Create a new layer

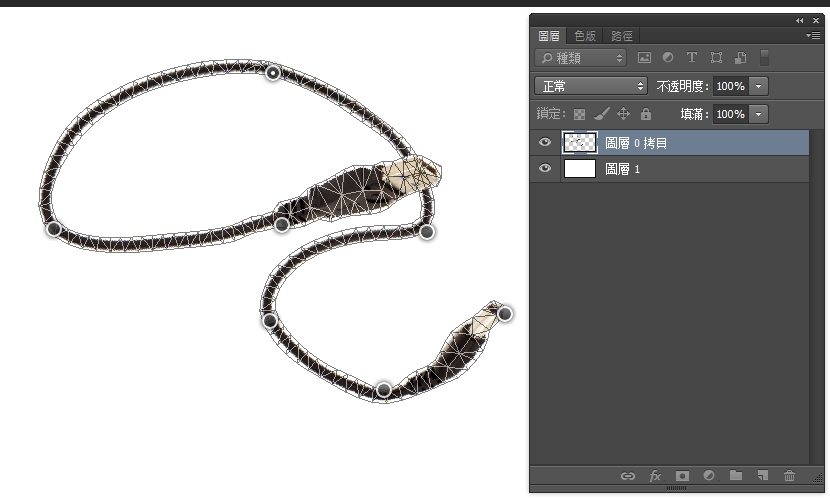click(762, 476)
